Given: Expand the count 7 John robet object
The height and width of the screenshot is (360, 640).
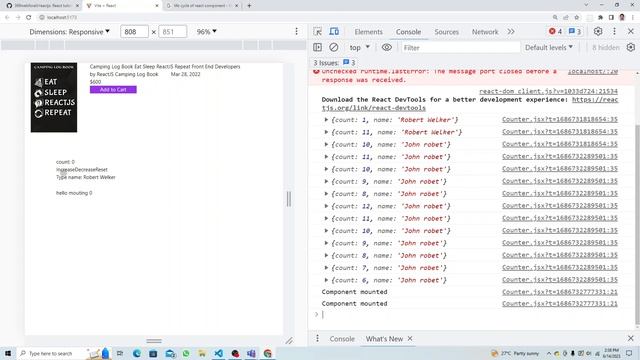Looking at the screenshot, I should click(326, 268).
